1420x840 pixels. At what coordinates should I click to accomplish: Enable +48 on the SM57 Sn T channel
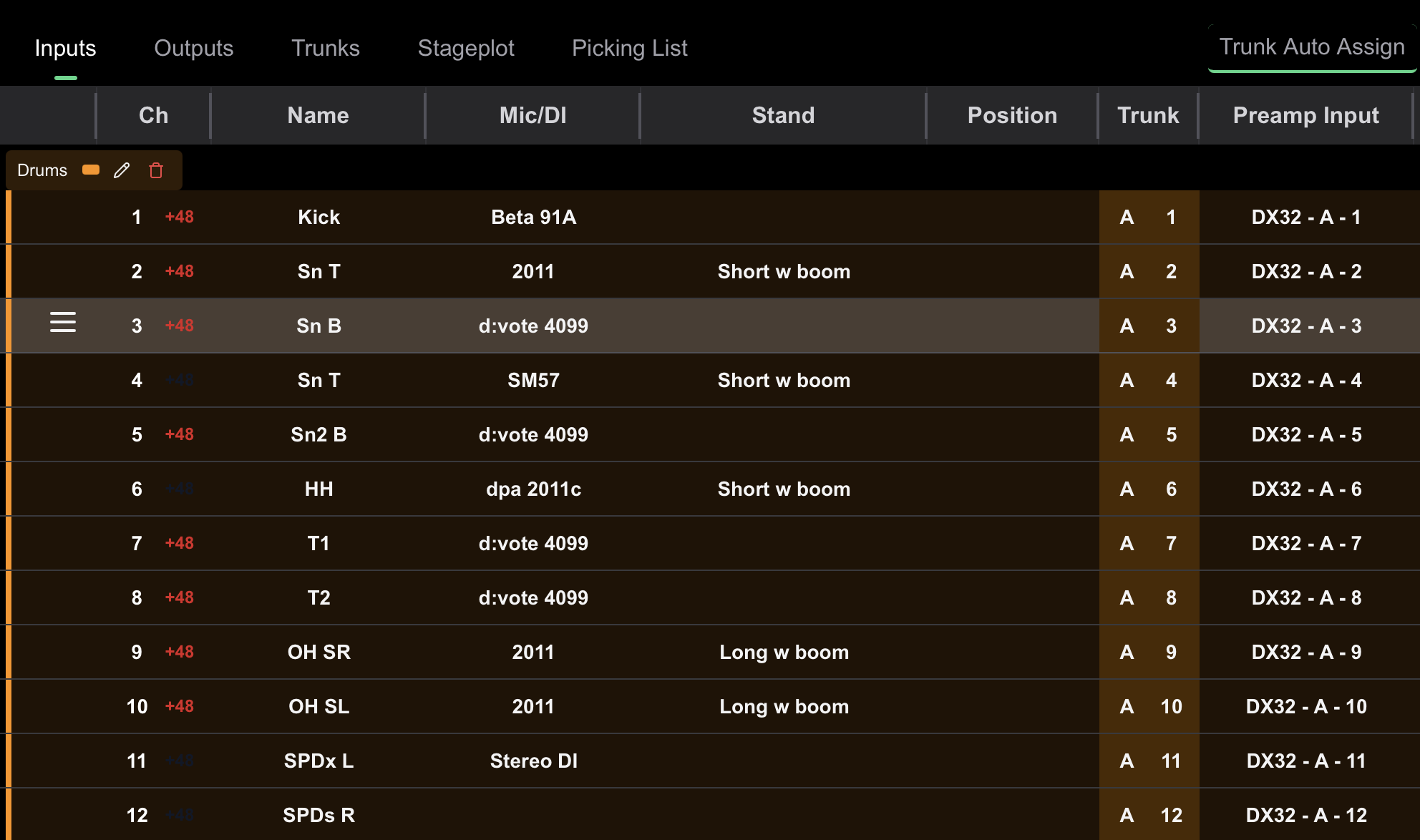[x=179, y=380]
